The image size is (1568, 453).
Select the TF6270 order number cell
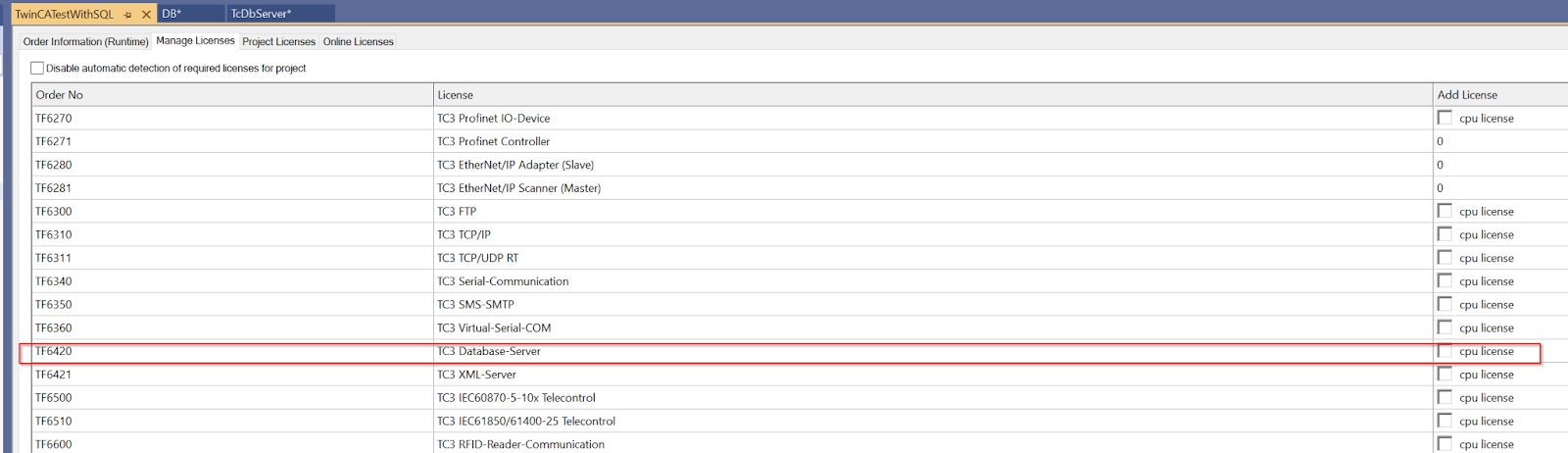(232, 119)
